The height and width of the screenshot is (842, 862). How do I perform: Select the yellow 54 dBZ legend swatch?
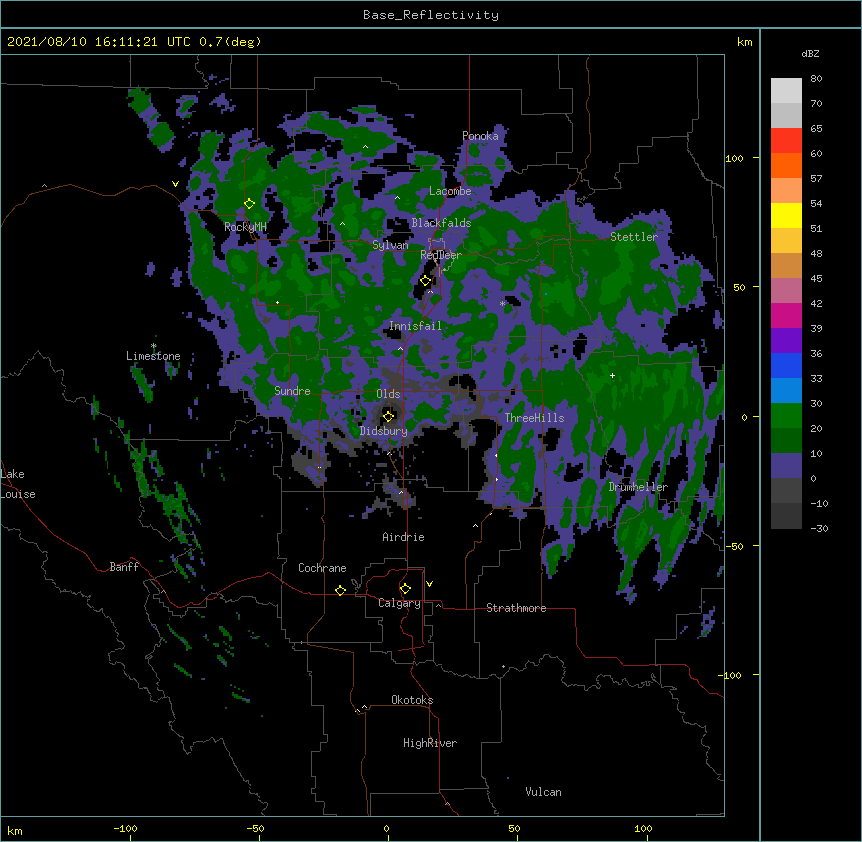[x=786, y=215]
